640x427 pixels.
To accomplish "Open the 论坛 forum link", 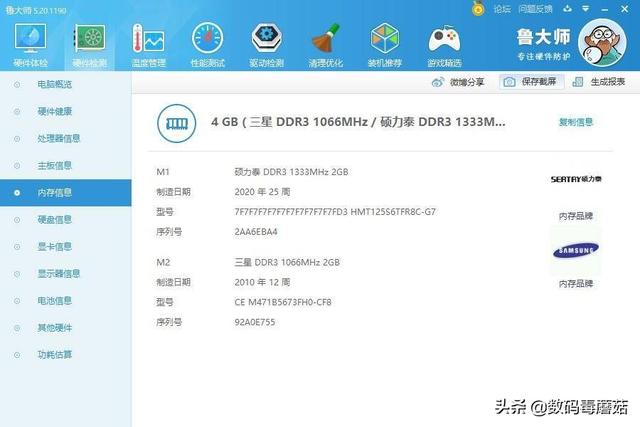I will tap(501, 8).
